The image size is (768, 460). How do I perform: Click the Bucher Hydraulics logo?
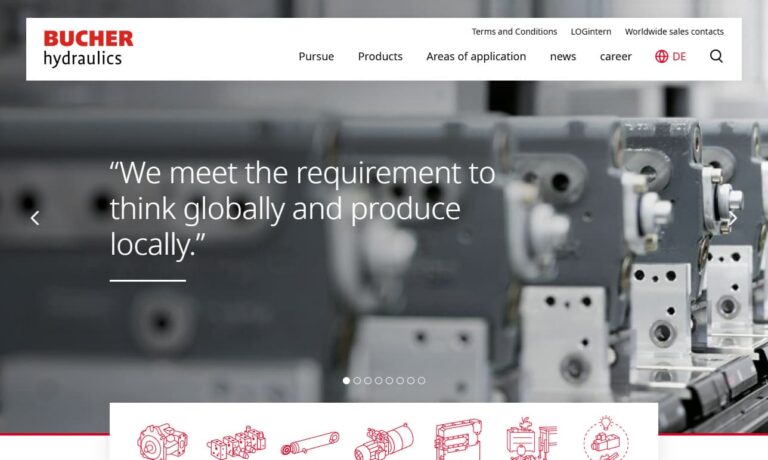coord(88,48)
